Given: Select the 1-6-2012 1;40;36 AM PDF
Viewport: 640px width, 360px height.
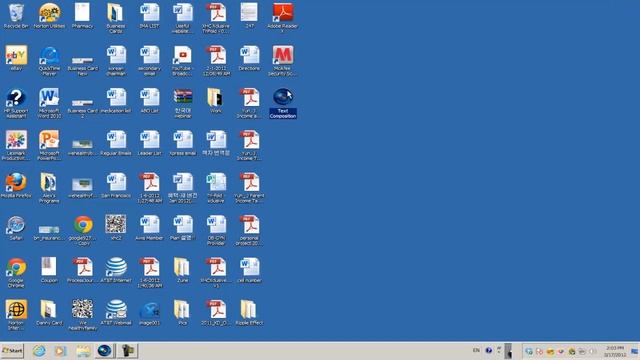Looking at the screenshot, I should click(x=149, y=273).
